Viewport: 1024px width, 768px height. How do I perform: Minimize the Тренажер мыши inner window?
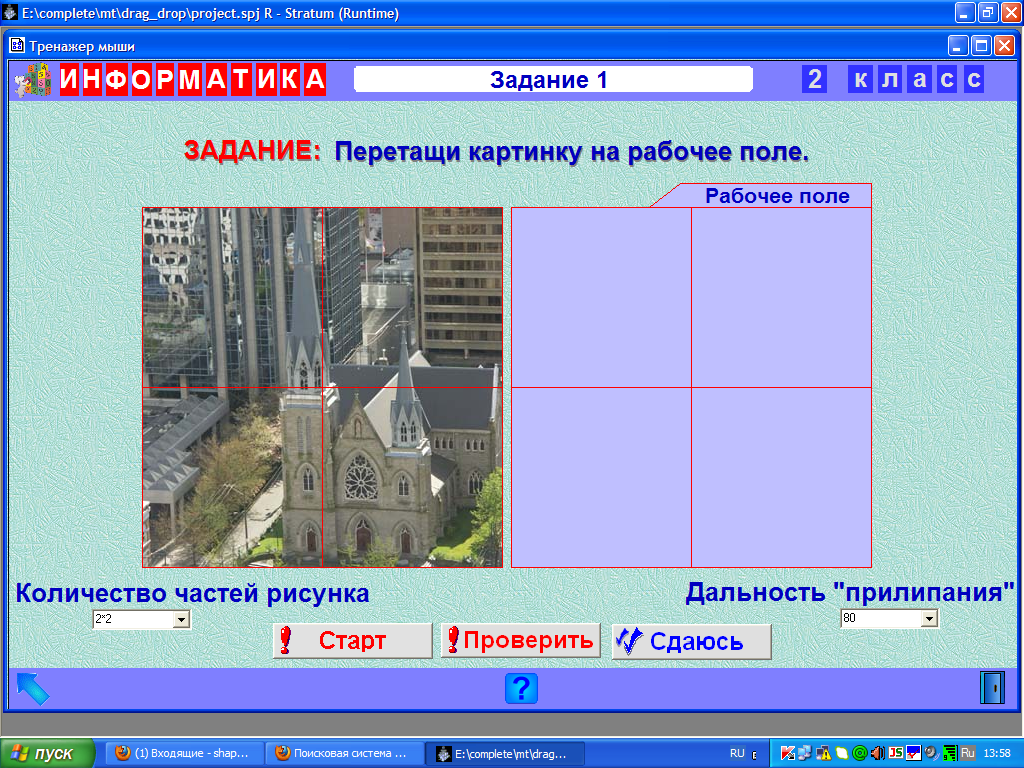click(x=958, y=46)
